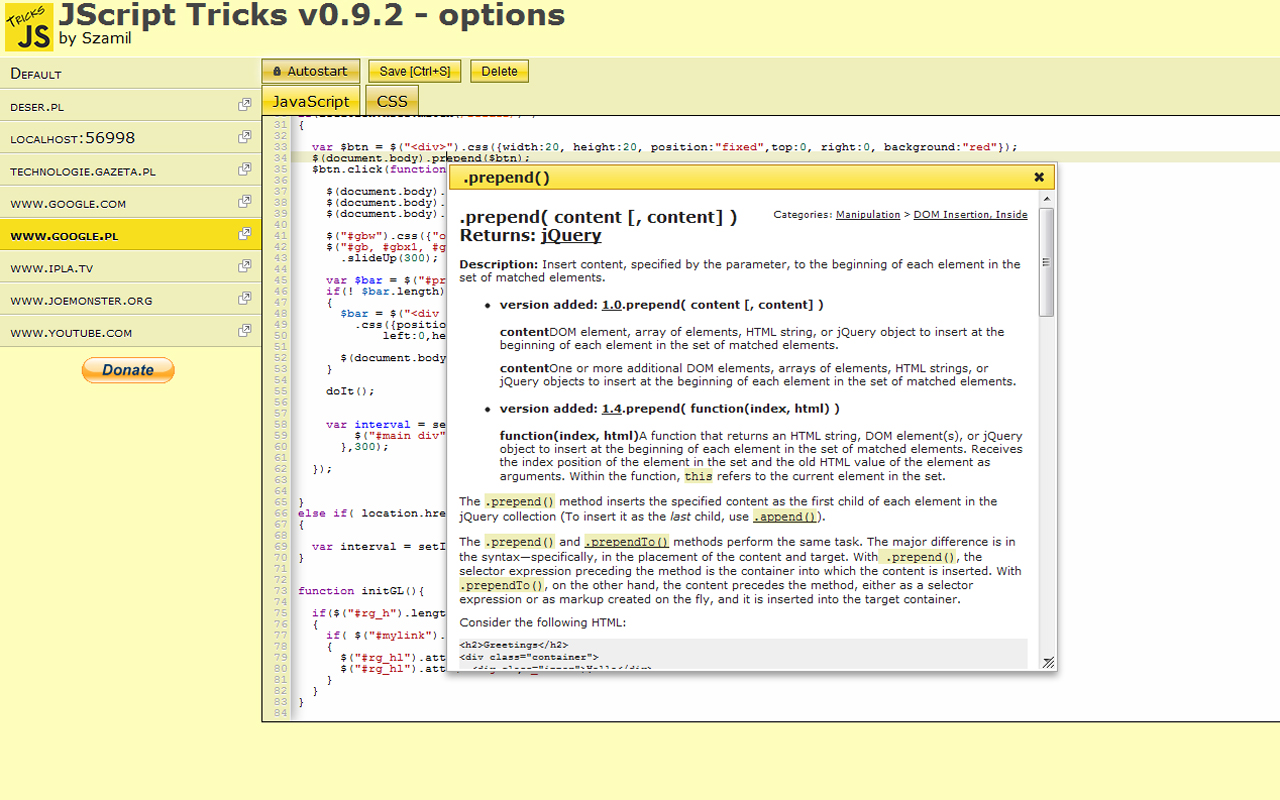
Task: Open technologie.gazeta.pl external link icon
Action: tap(244, 170)
